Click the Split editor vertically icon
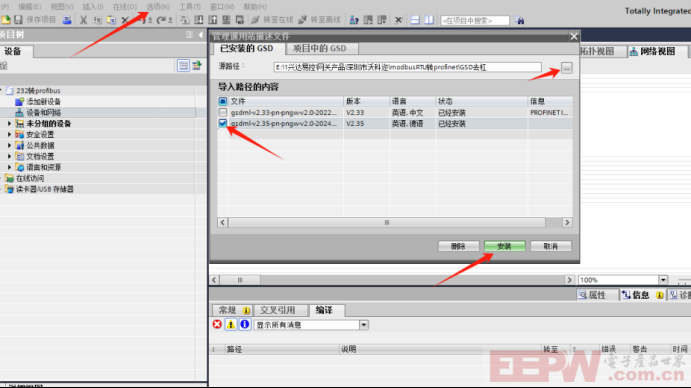The width and height of the screenshot is (691, 388). (428, 20)
